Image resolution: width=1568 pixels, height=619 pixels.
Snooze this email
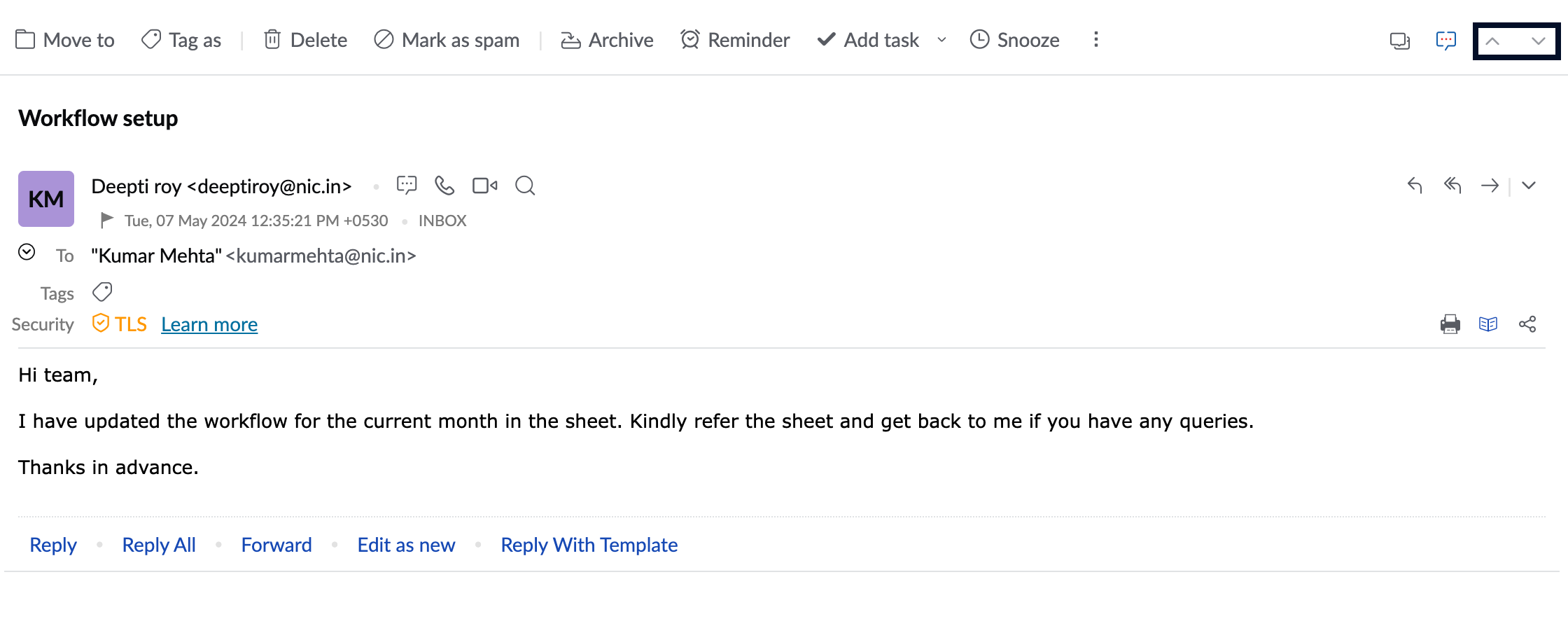(1014, 40)
